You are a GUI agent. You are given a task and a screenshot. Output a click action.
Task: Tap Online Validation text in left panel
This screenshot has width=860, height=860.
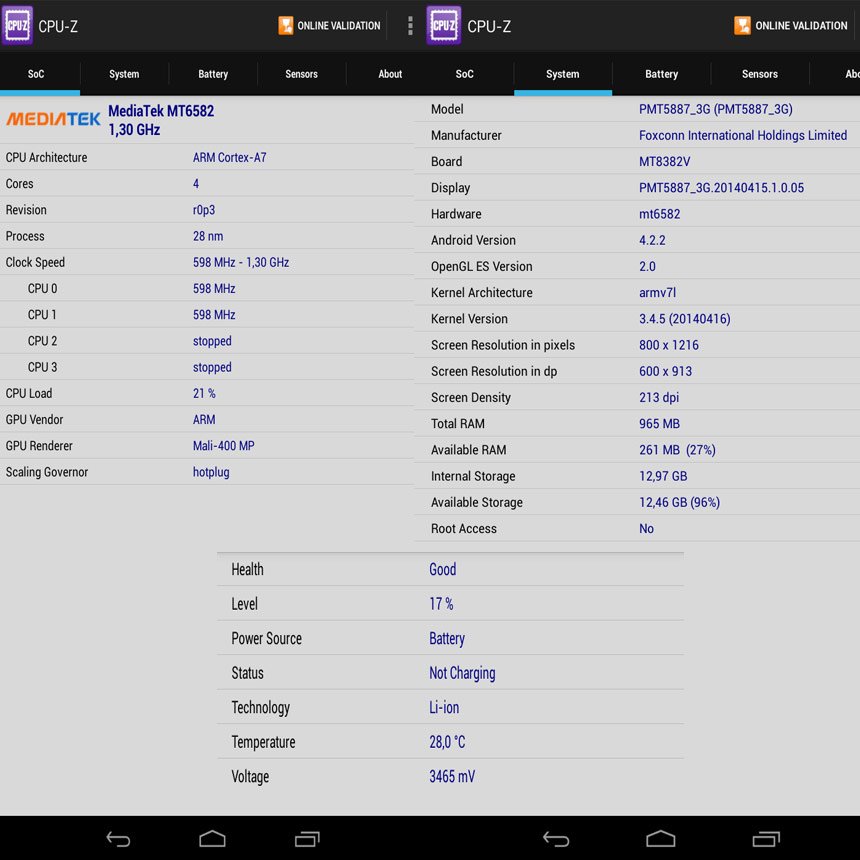coord(338,26)
